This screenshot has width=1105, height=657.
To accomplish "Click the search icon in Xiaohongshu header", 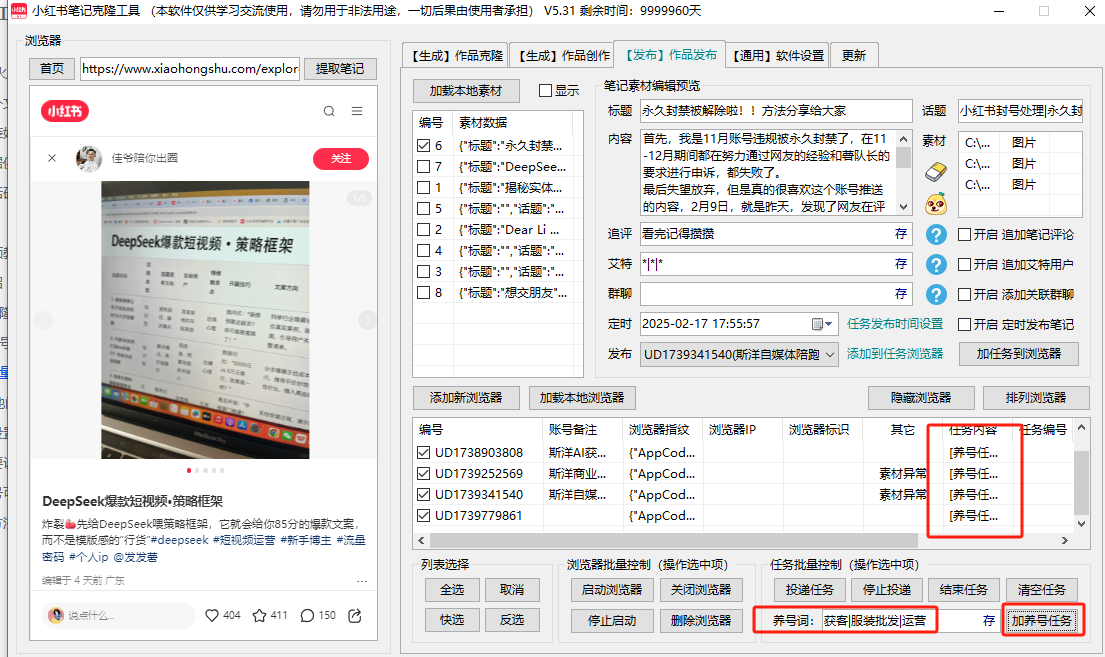I will click(329, 111).
